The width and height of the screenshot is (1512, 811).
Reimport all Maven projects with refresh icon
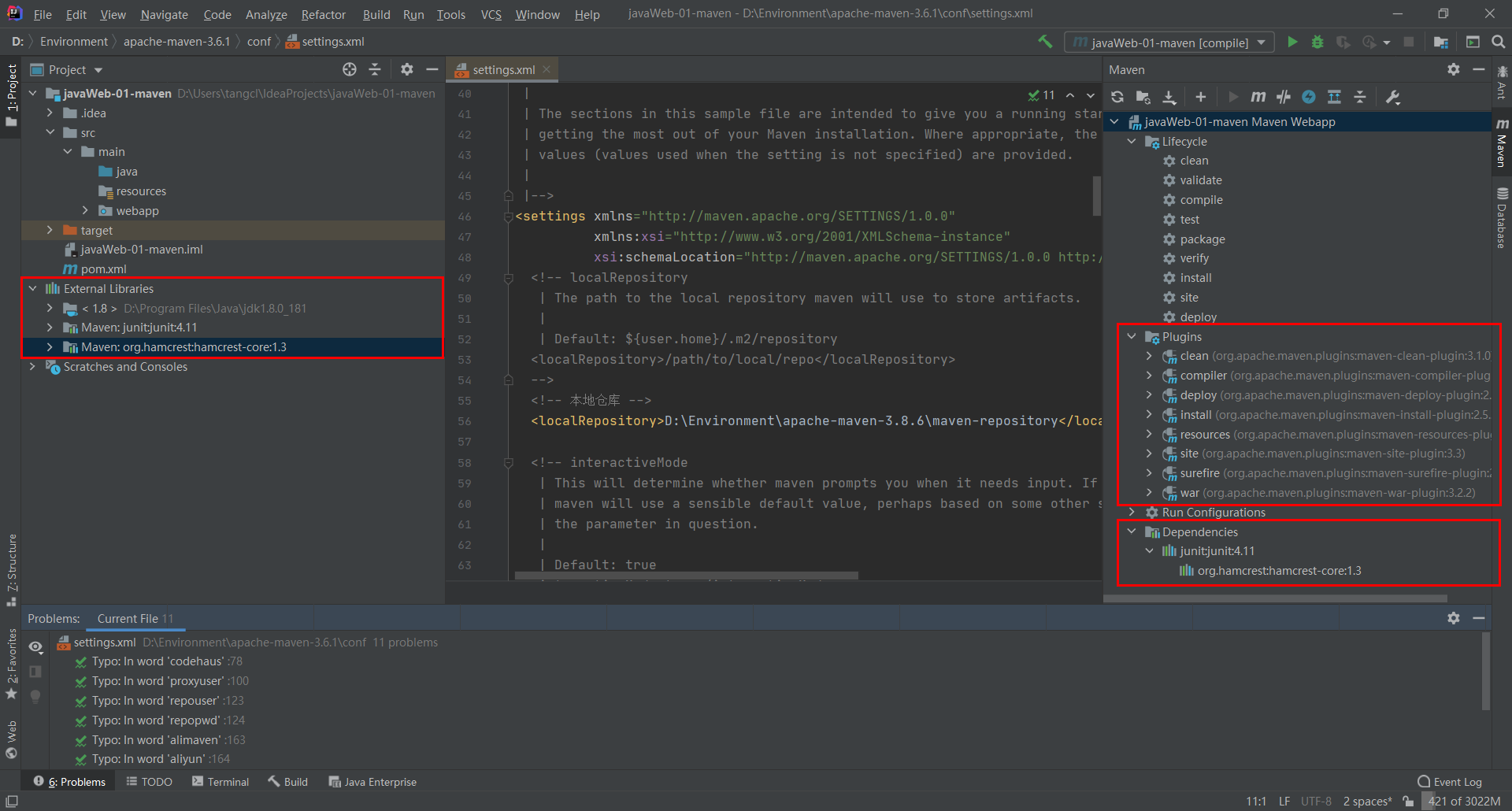1117,97
